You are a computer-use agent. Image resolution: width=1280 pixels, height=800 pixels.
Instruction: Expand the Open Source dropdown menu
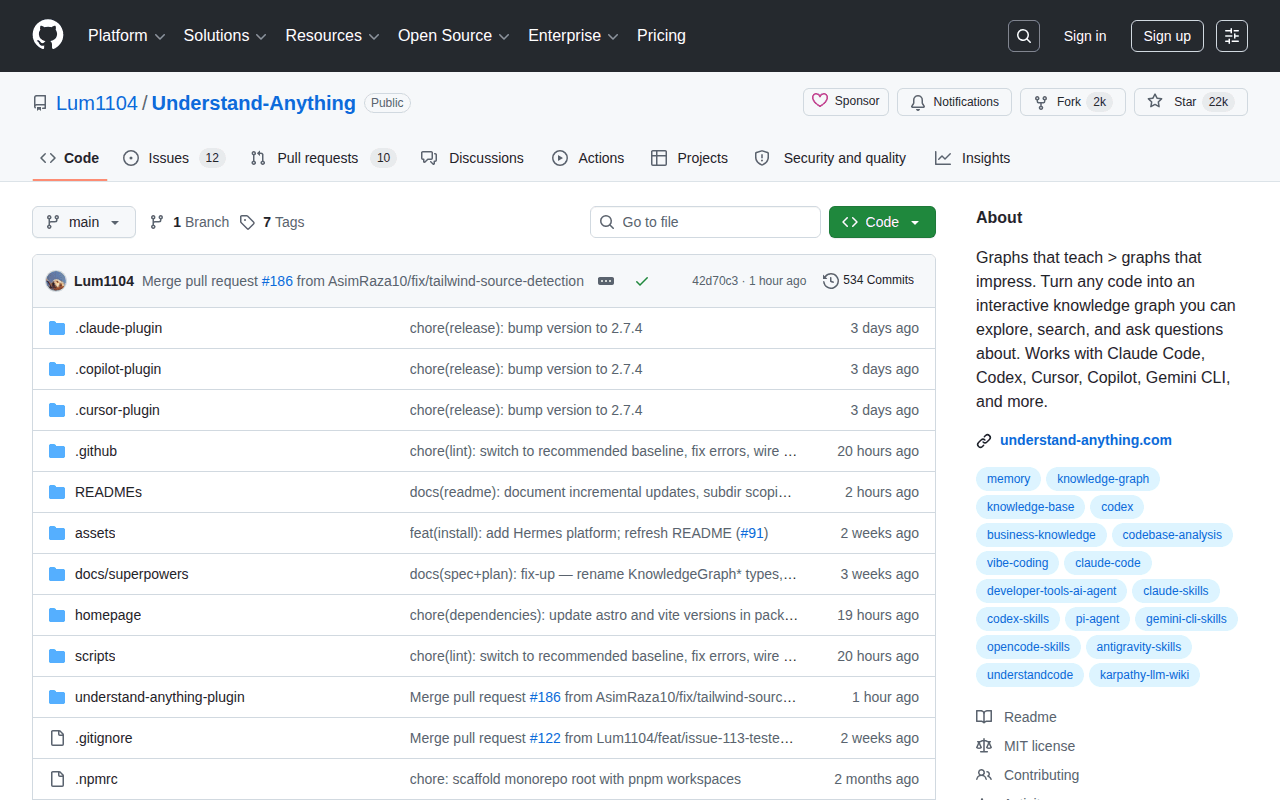coord(454,36)
